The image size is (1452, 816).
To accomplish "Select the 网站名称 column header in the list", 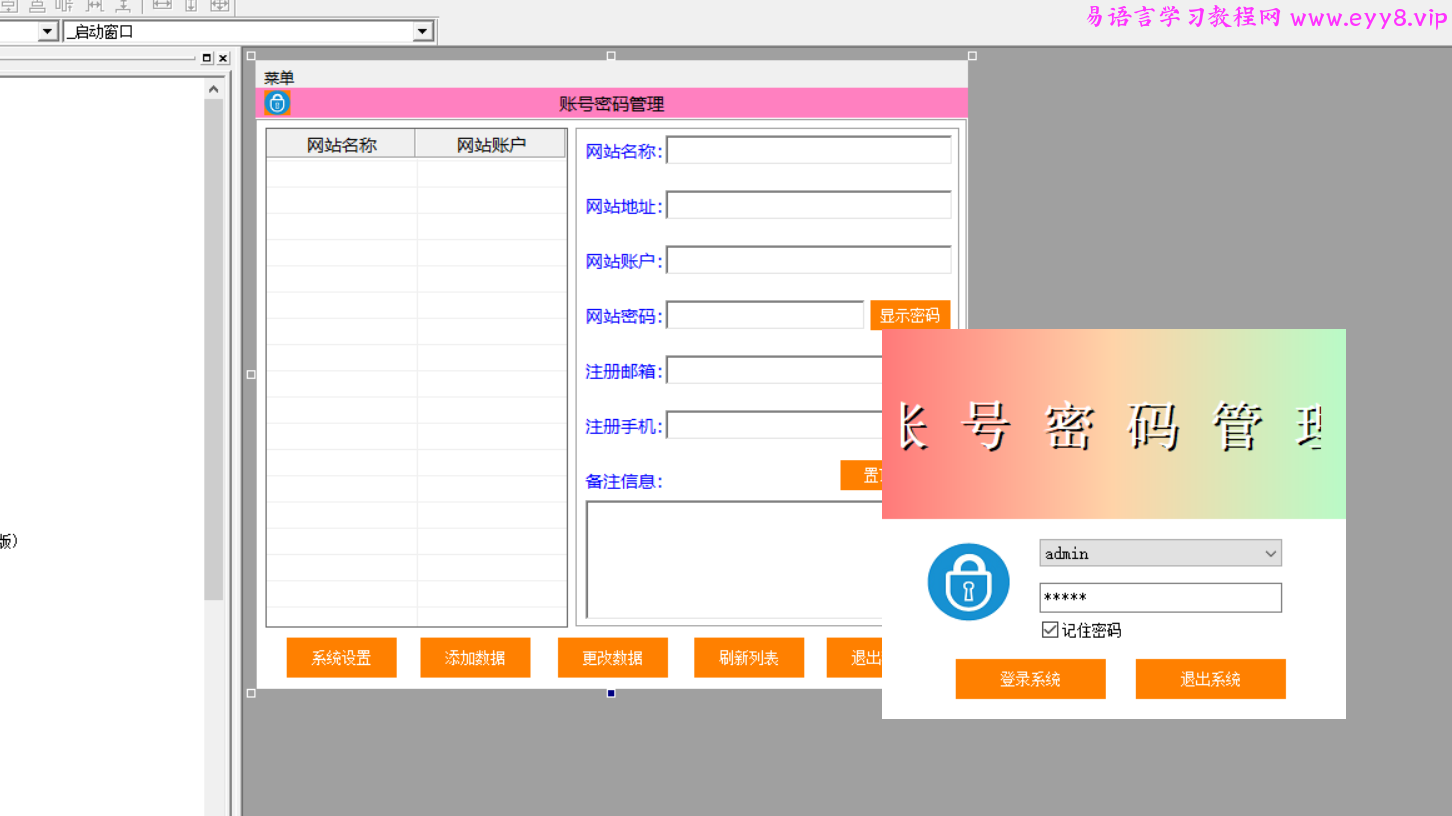I will [341, 145].
